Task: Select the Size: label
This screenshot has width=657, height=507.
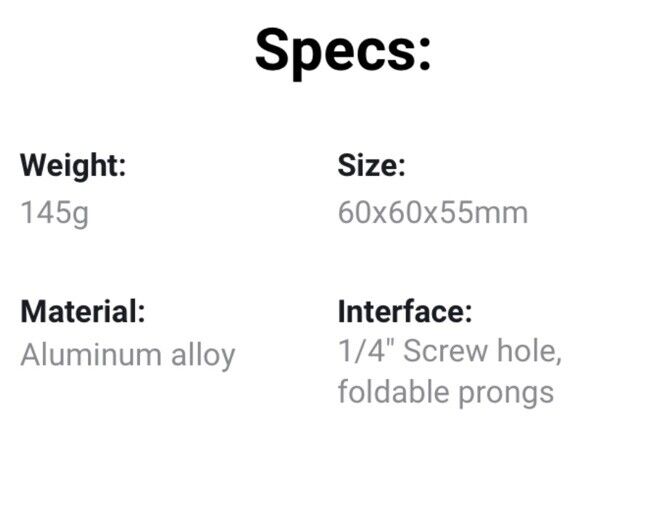Action: 372,166
